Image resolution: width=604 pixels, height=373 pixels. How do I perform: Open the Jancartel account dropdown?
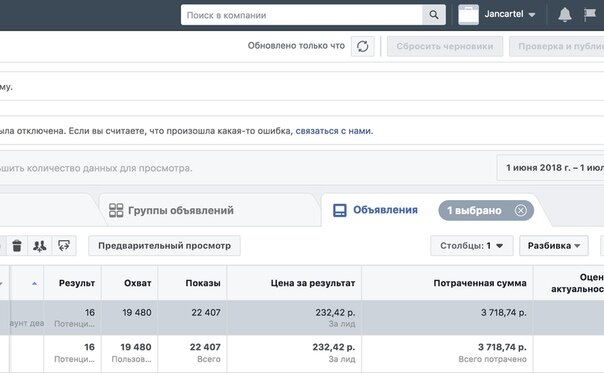pyautogui.click(x=510, y=15)
